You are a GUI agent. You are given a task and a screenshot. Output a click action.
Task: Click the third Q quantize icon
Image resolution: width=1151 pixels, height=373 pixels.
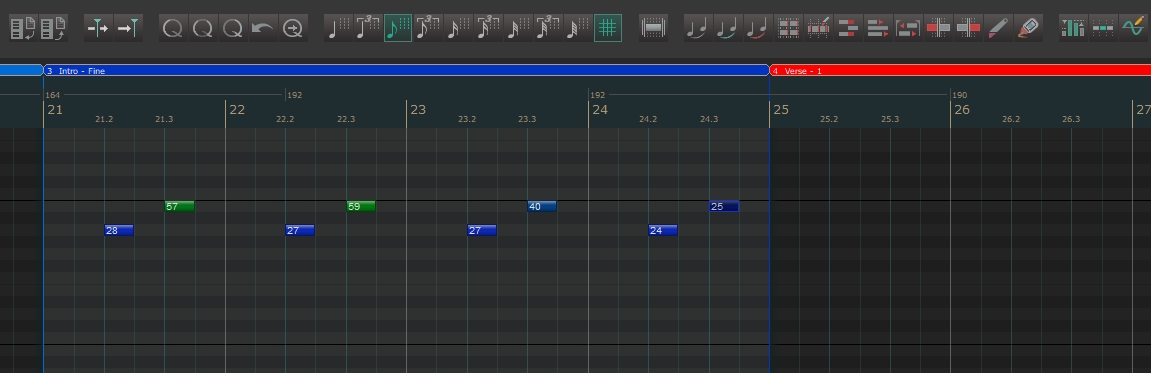pyautogui.click(x=233, y=29)
